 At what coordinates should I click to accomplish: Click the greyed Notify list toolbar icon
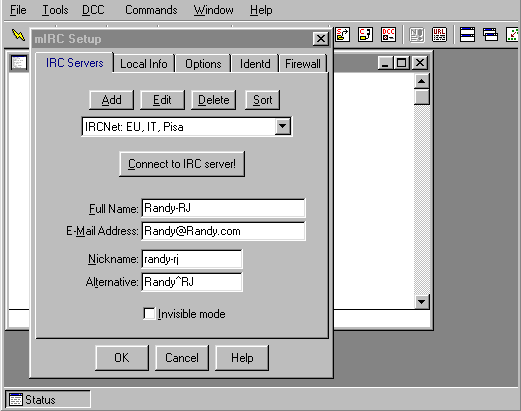coord(416,35)
